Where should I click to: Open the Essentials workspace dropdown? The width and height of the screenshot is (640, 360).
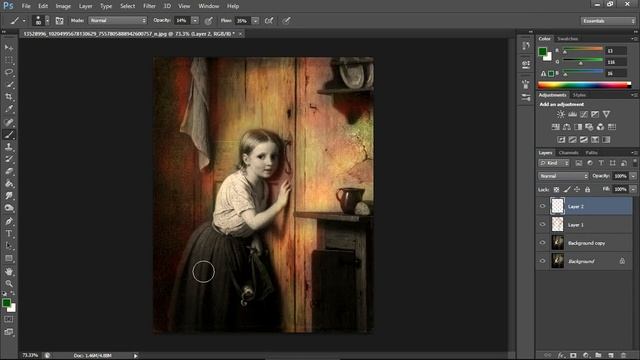tap(608, 21)
